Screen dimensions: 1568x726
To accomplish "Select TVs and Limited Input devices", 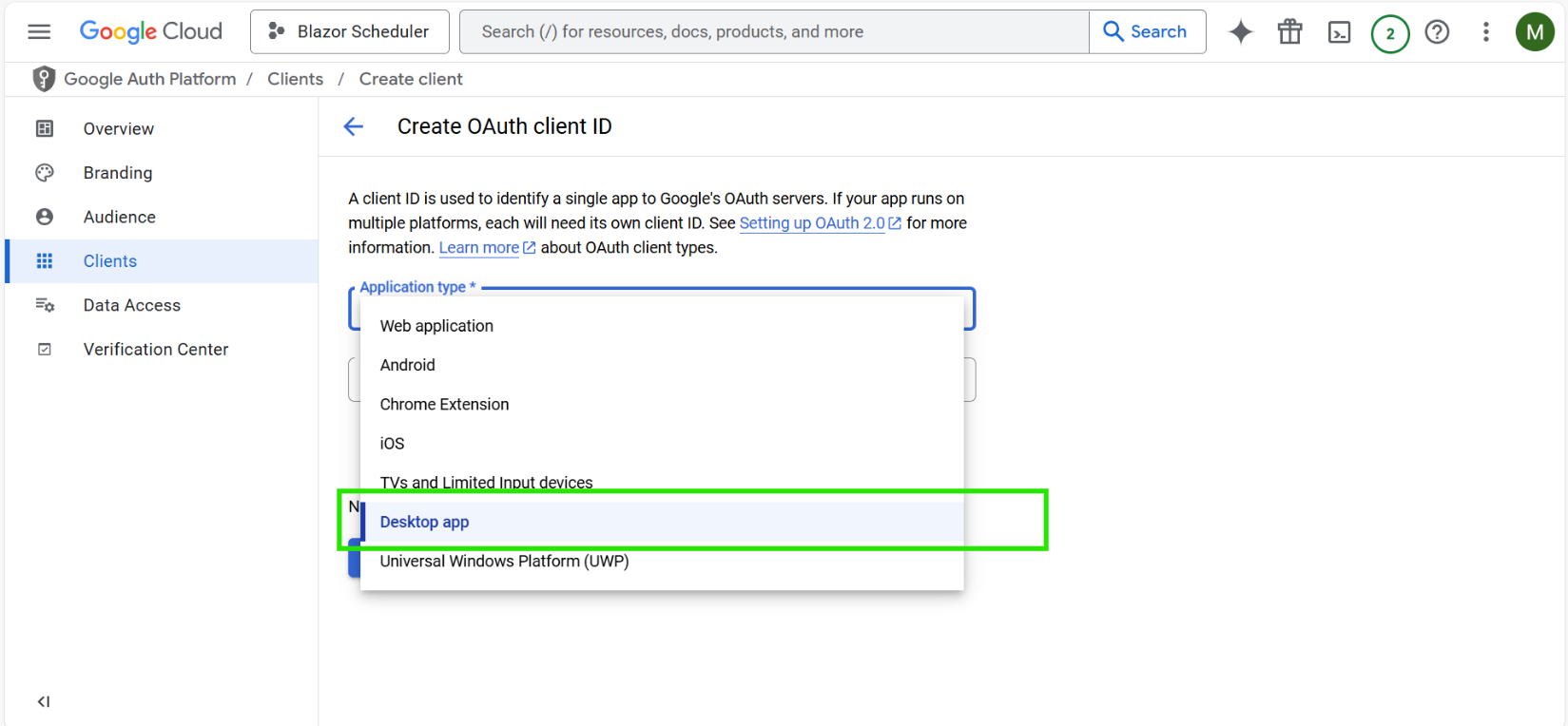I will click(x=662, y=483).
